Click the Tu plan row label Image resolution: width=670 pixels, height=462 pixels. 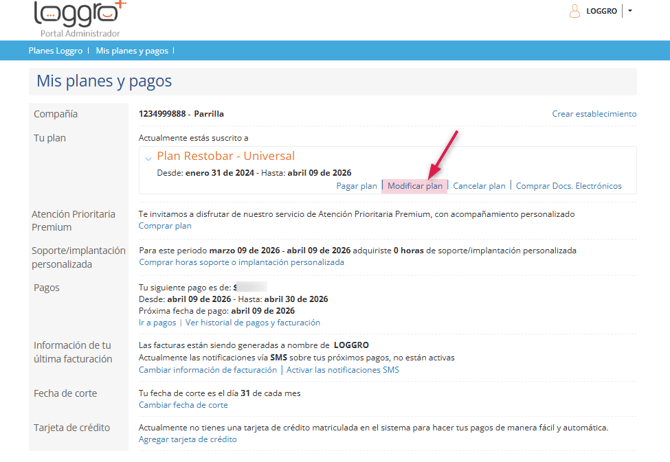[x=50, y=138]
